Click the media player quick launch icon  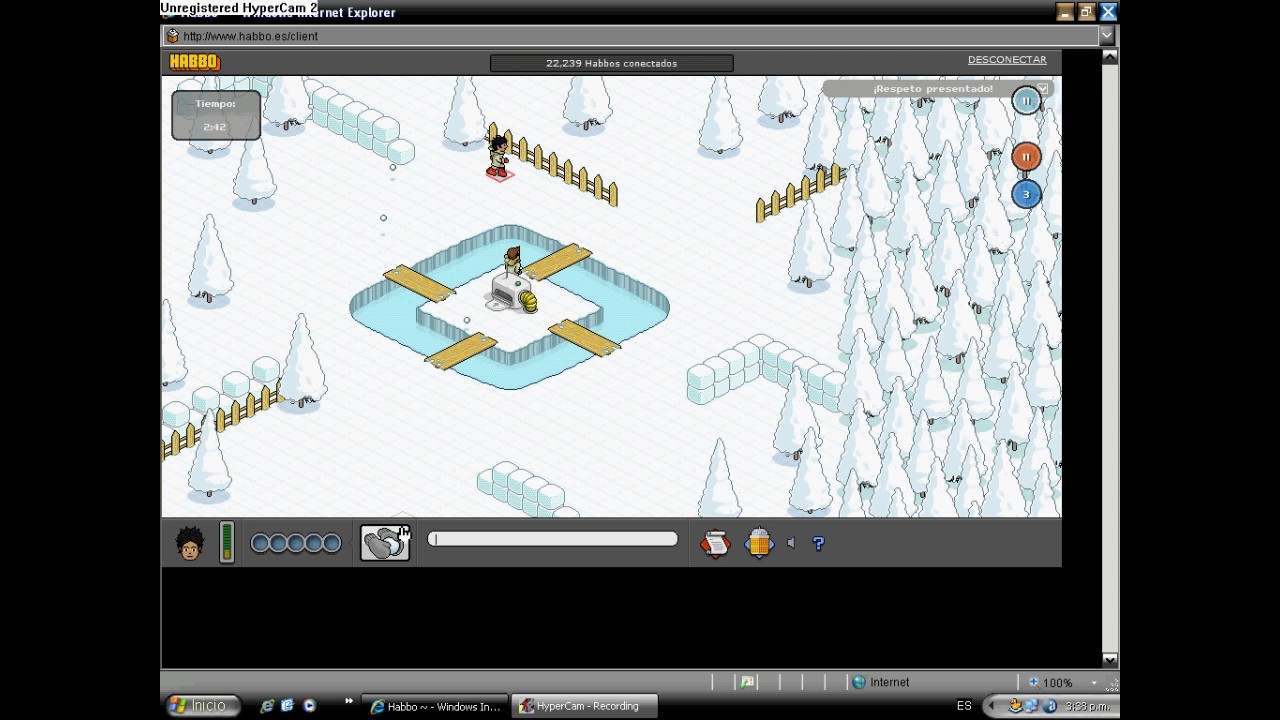pos(309,706)
